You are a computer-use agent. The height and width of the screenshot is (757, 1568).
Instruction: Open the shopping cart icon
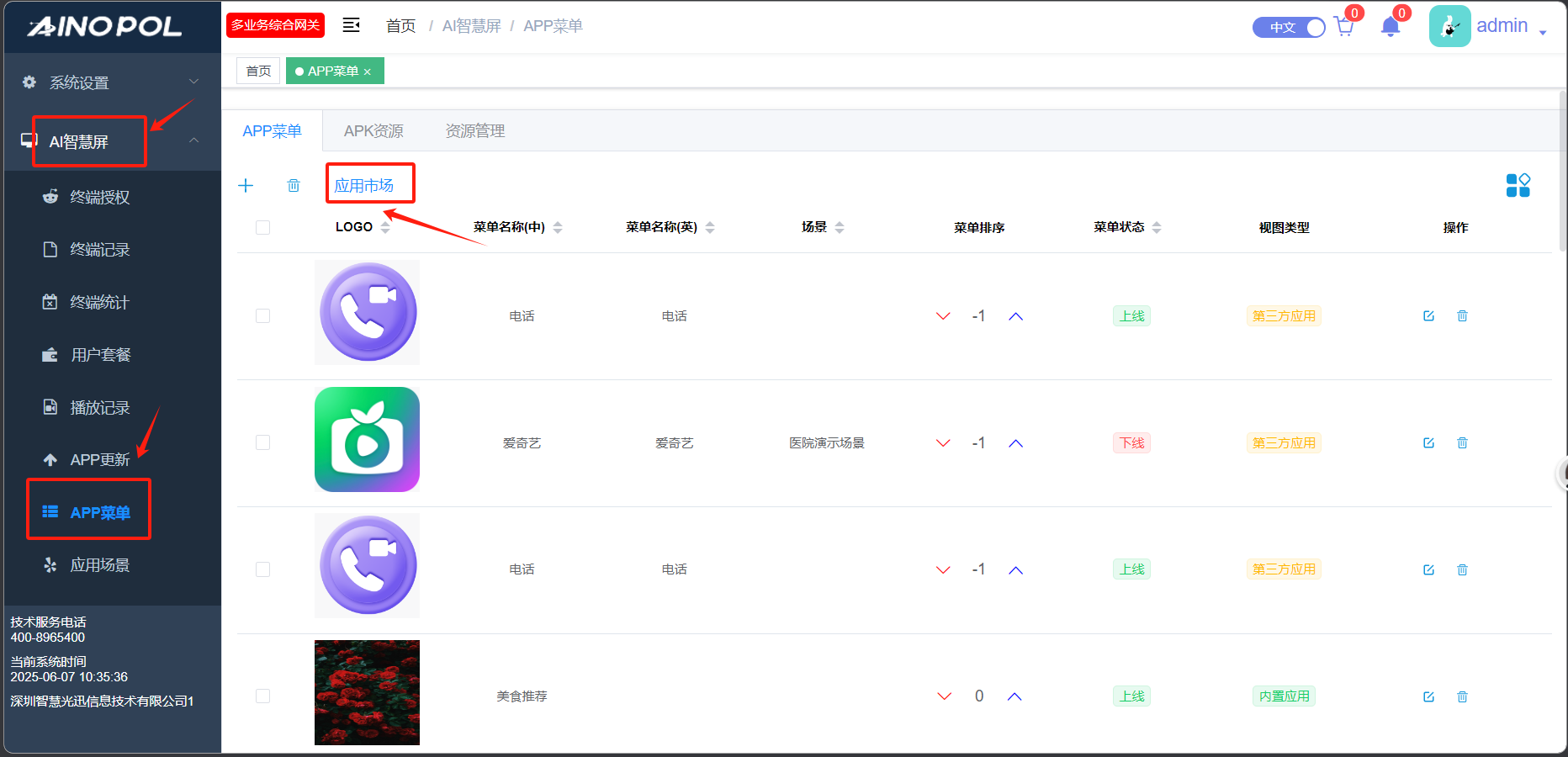coord(1344,27)
